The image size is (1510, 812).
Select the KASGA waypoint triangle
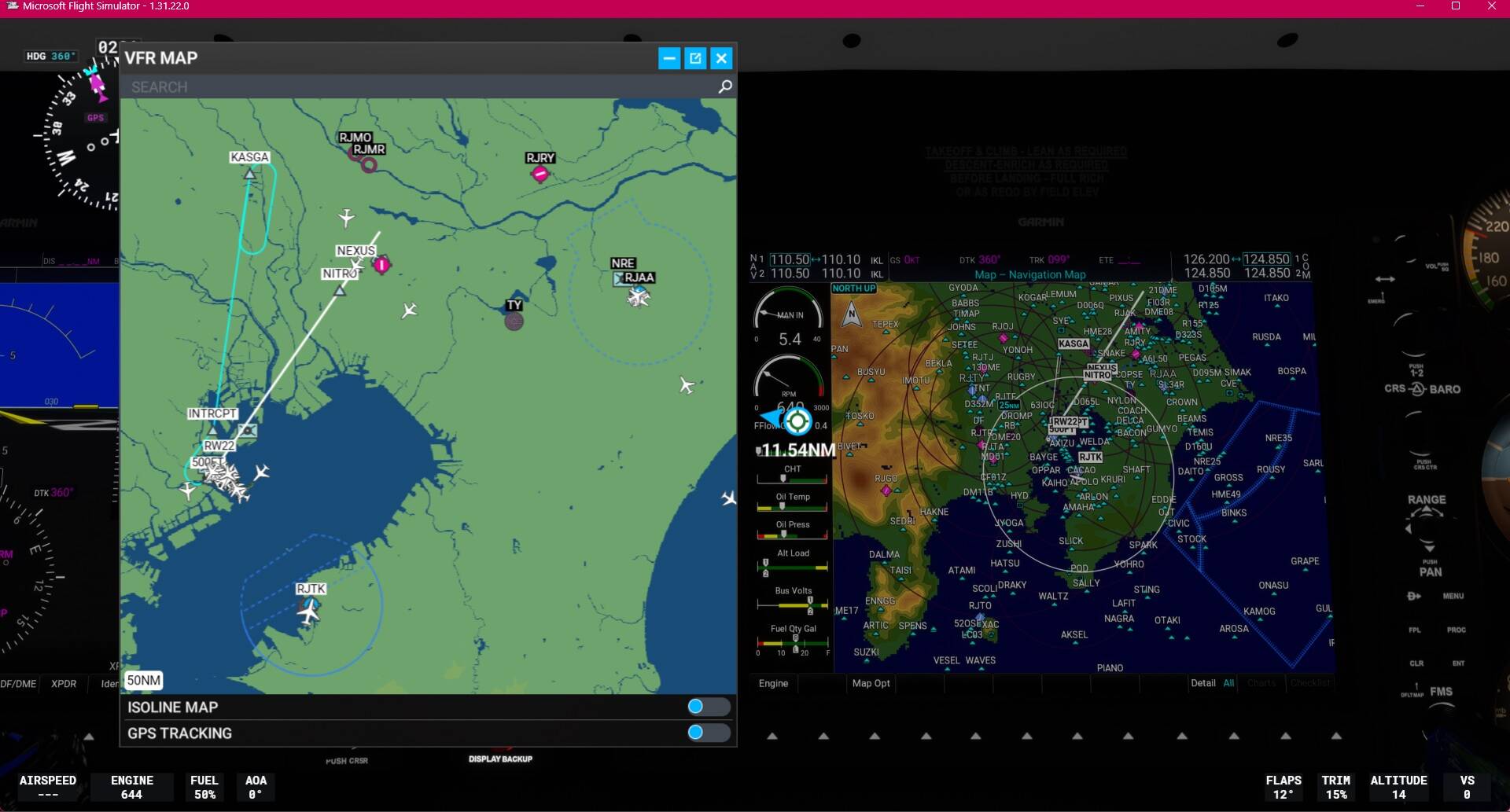pyautogui.click(x=249, y=174)
